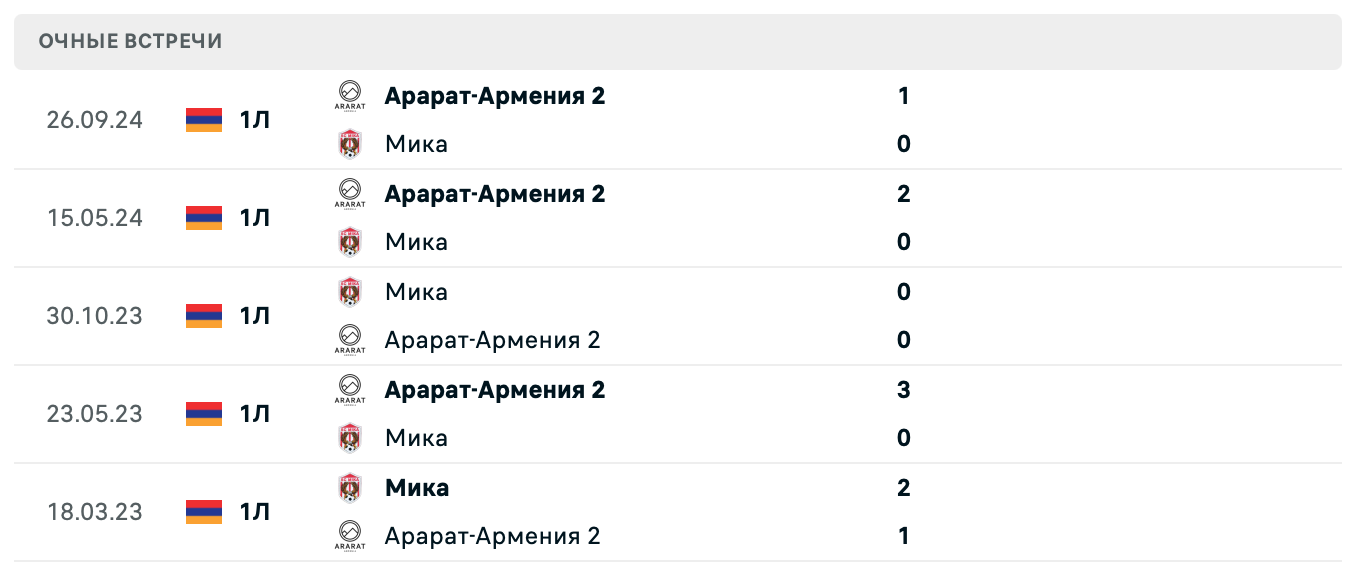Click the score 2 next to Mika on 18.03.23
Screen dimensions: 1354x578
coord(903,487)
